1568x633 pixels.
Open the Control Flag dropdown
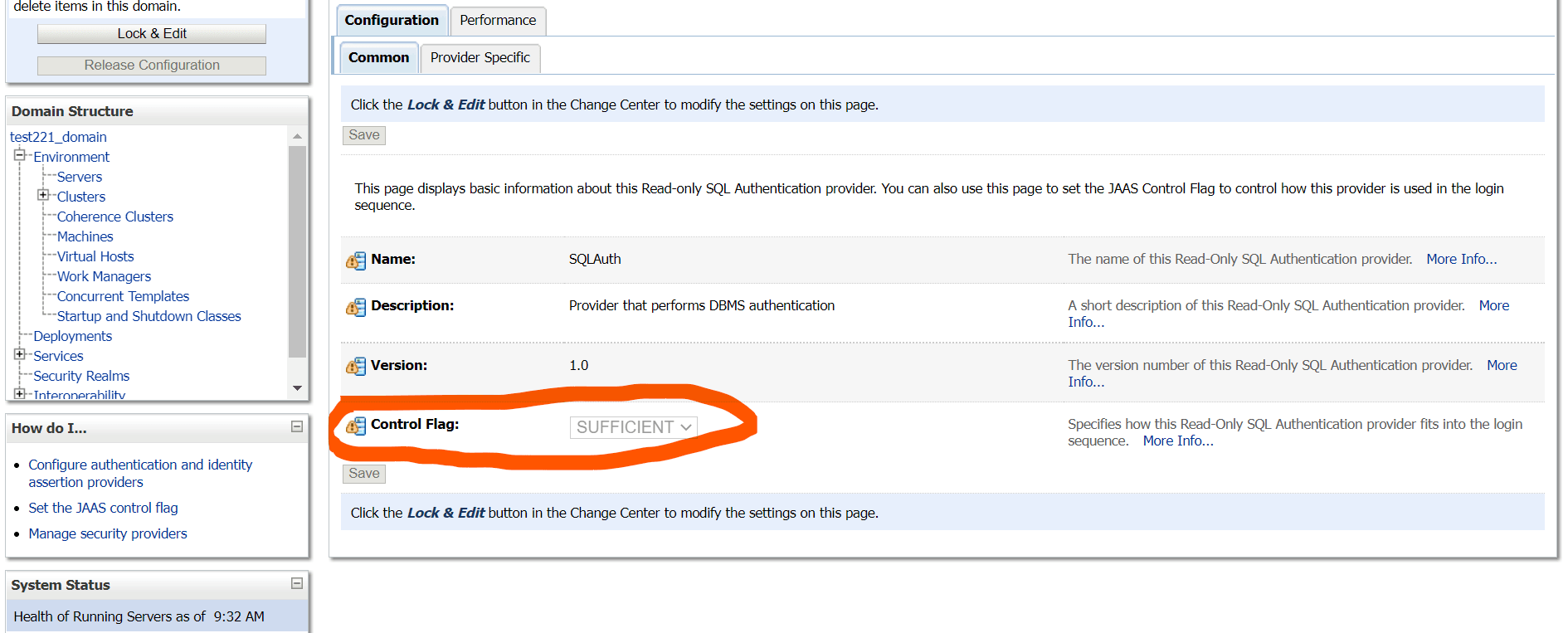(x=633, y=427)
